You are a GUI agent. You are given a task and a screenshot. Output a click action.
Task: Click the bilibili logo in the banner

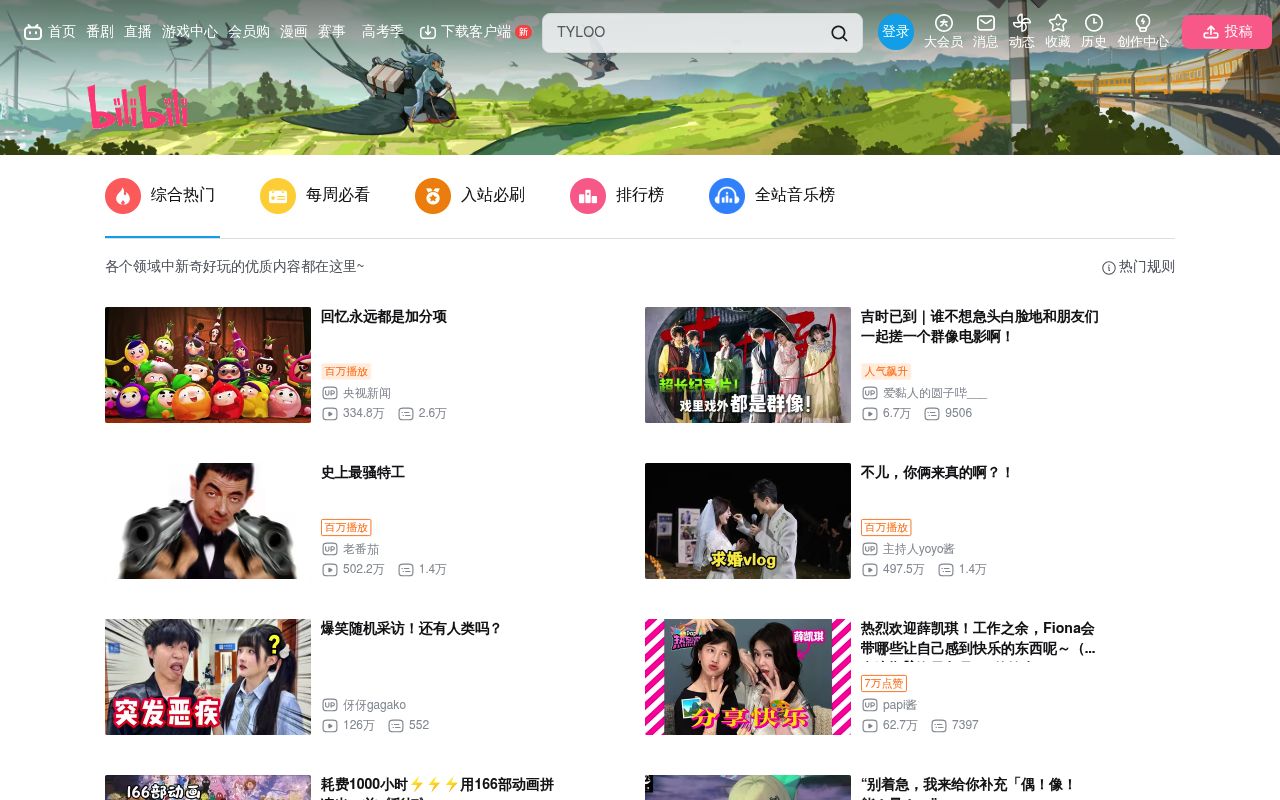138,107
